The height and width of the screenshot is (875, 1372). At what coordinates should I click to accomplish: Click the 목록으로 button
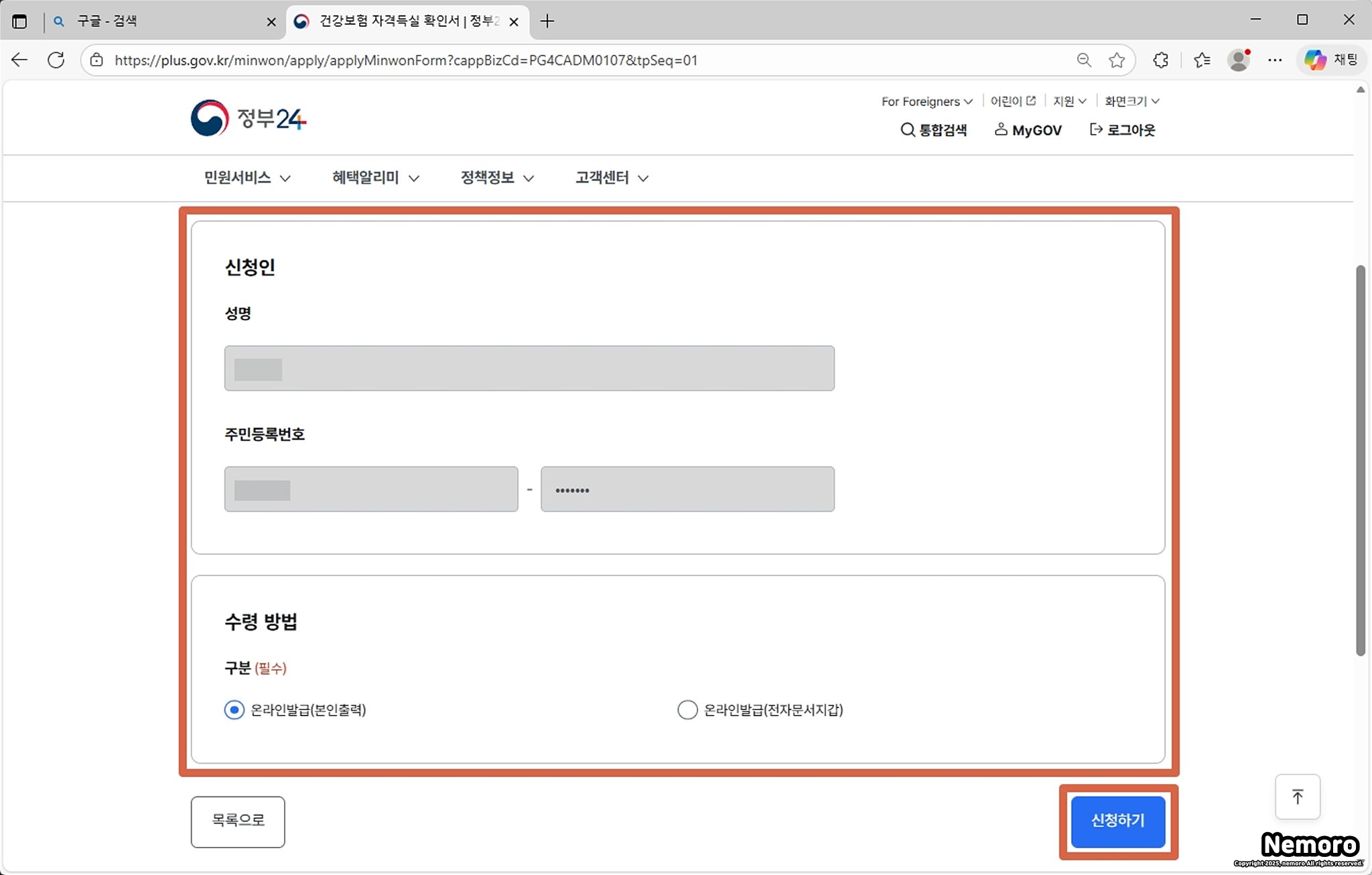pos(238,821)
